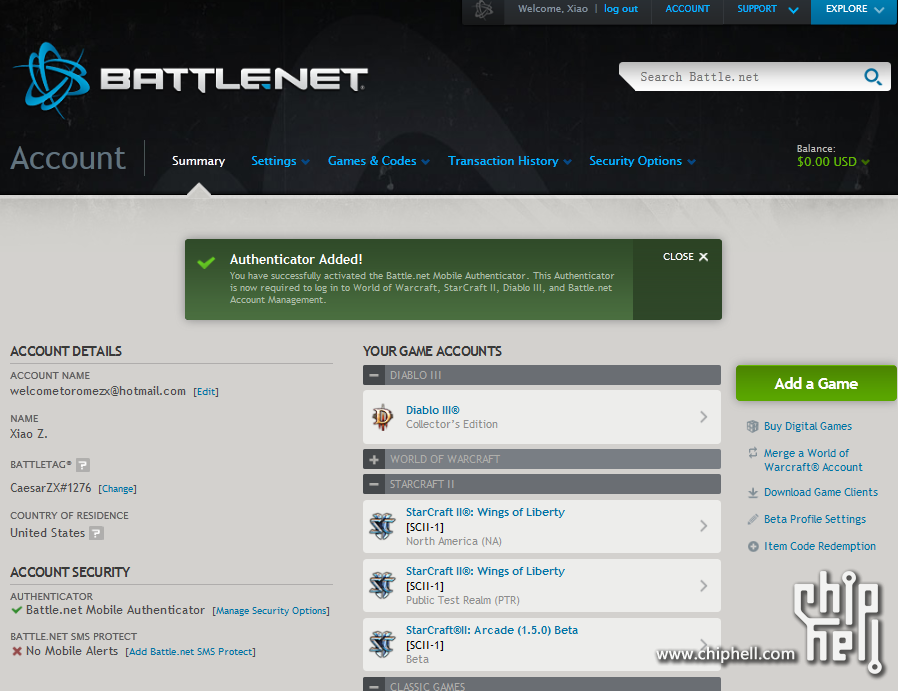The image size is (898, 691).
Task: Open StarCraft II Arcade (1.5.0) Beta link
Action: 492,630
